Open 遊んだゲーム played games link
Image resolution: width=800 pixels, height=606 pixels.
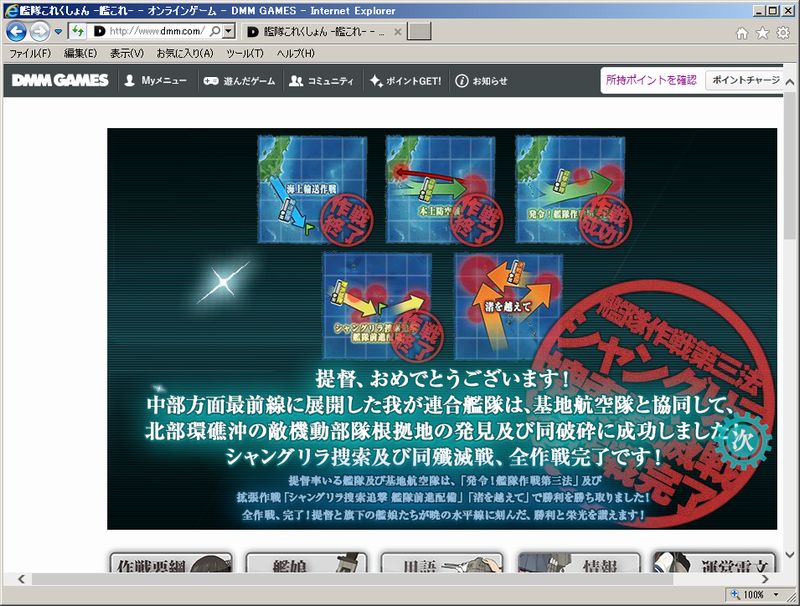(x=239, y=81)
